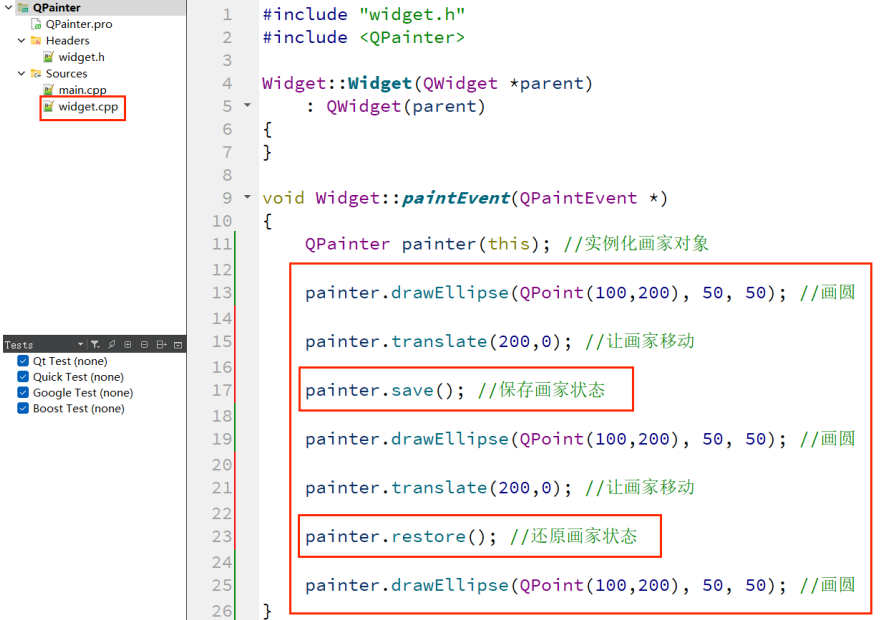Screen dimensions: 892x620
Task: Click the sort naturally leaf icon in Tests toolbar
Action: tap(112, 345)
